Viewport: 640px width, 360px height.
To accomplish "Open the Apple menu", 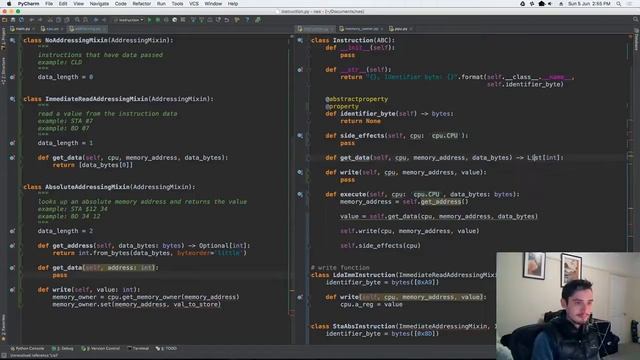I will (9, 4).
